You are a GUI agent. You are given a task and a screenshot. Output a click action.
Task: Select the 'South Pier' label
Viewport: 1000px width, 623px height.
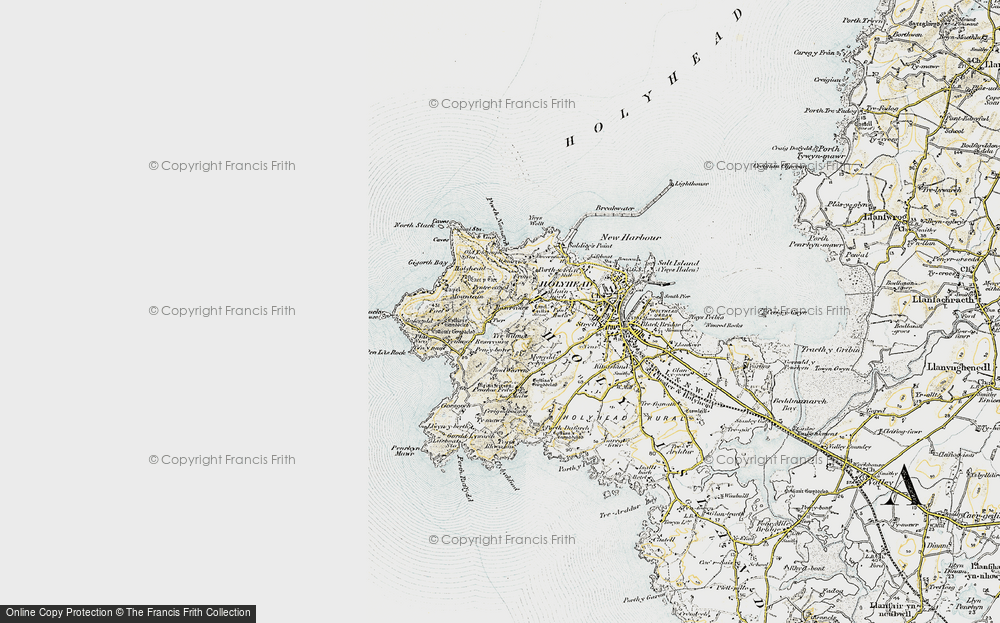pyautogui.click(x=677, y=297)
